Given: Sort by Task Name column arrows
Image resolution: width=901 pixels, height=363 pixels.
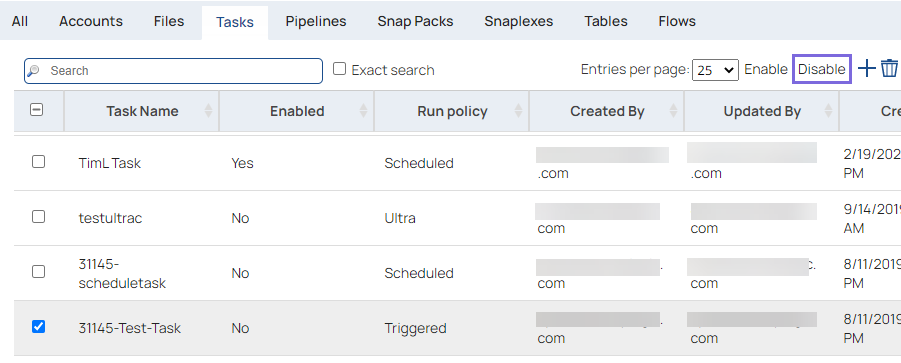Looking at the screenshot, I should click(x=208, y=111).
